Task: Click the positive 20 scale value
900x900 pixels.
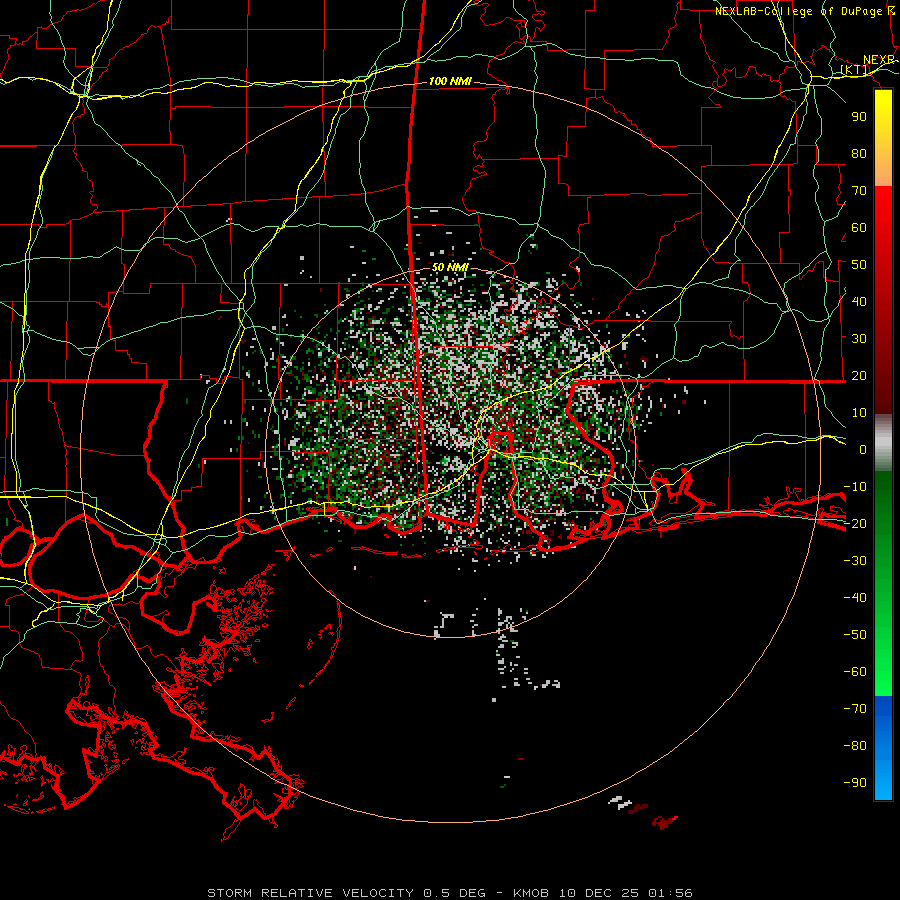Action: pos(859,375)
